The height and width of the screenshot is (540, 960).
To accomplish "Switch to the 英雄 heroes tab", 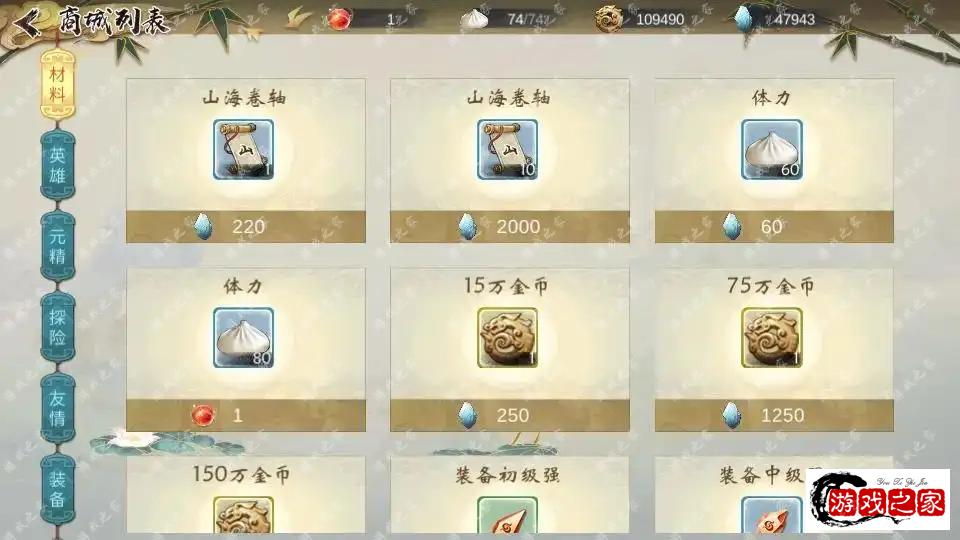I will click(x=58, y=165).
